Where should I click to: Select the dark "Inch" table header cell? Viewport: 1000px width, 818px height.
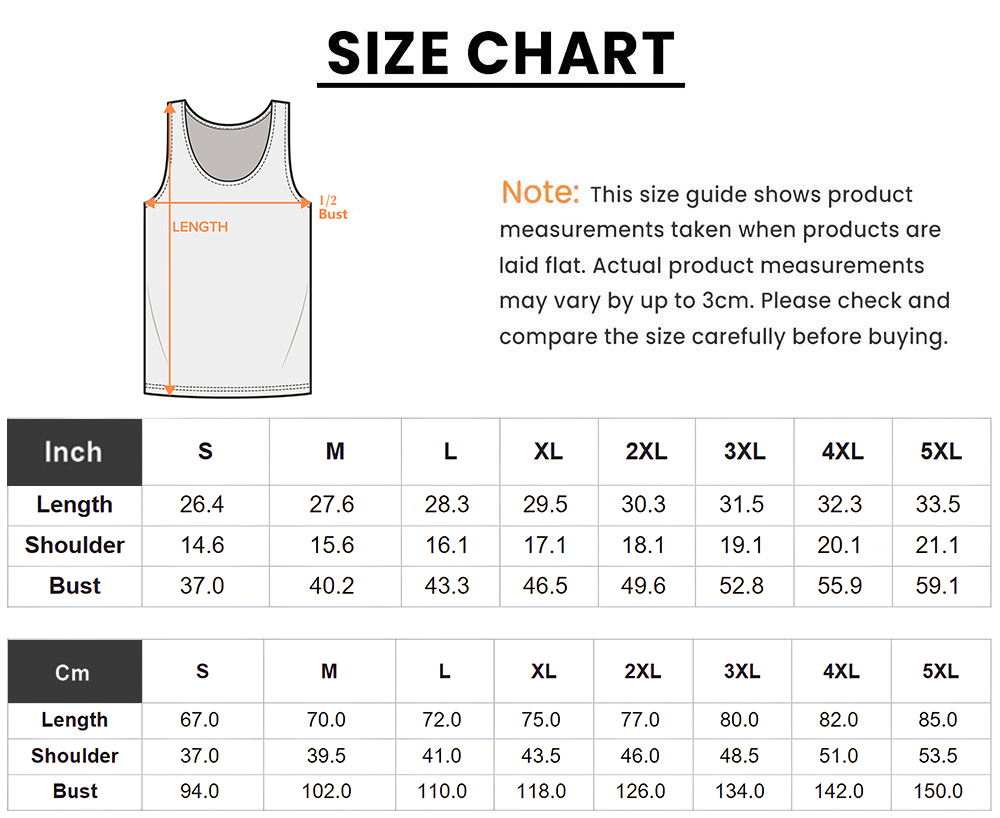point(74,452)
